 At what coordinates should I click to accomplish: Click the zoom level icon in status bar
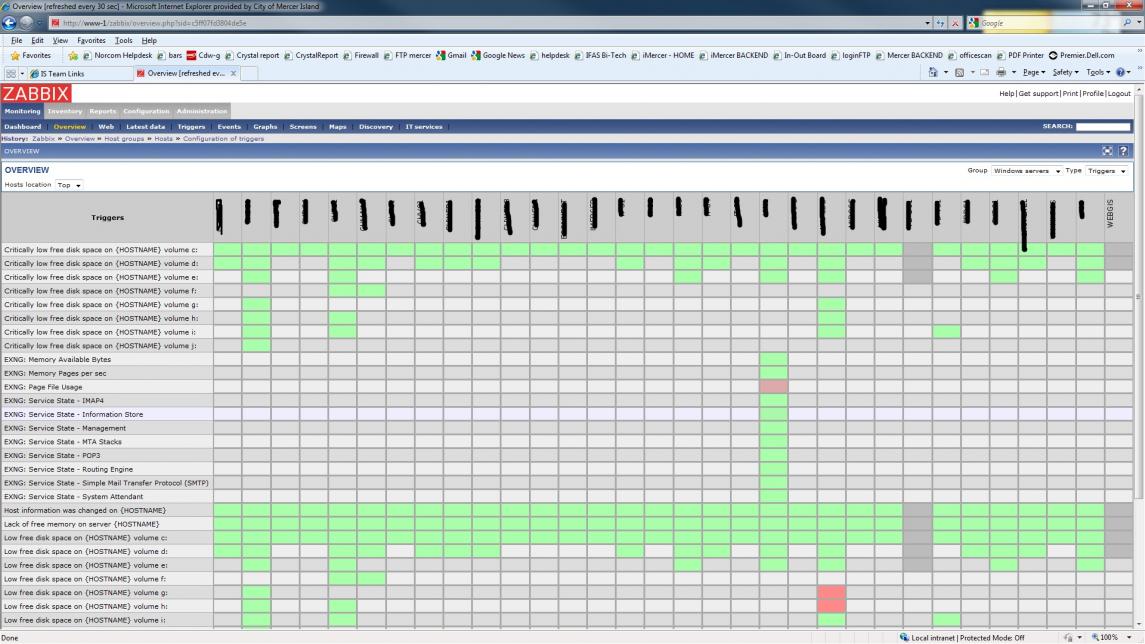coord(1095,637)
